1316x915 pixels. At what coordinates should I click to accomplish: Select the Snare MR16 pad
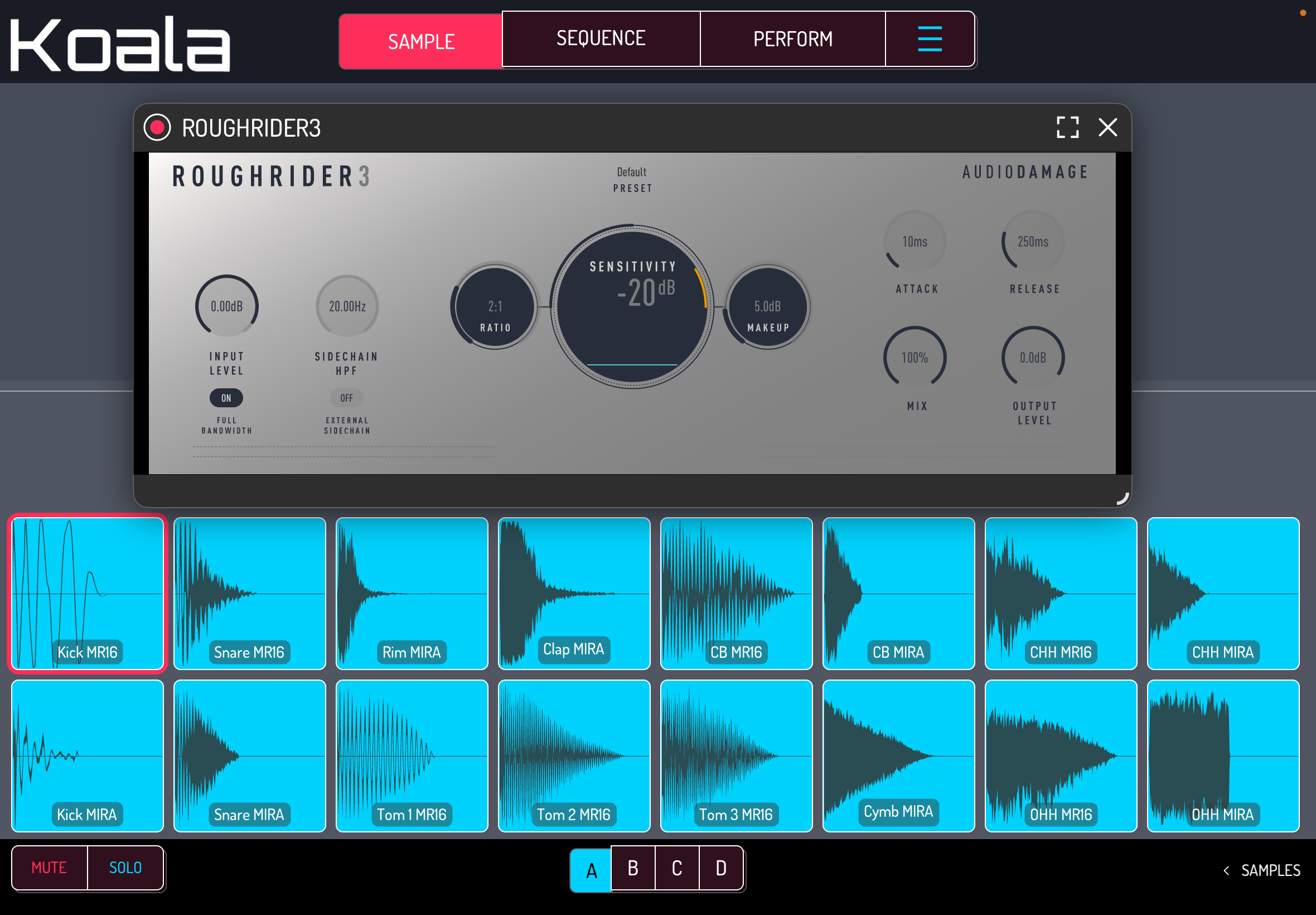(x=250, y=594)
